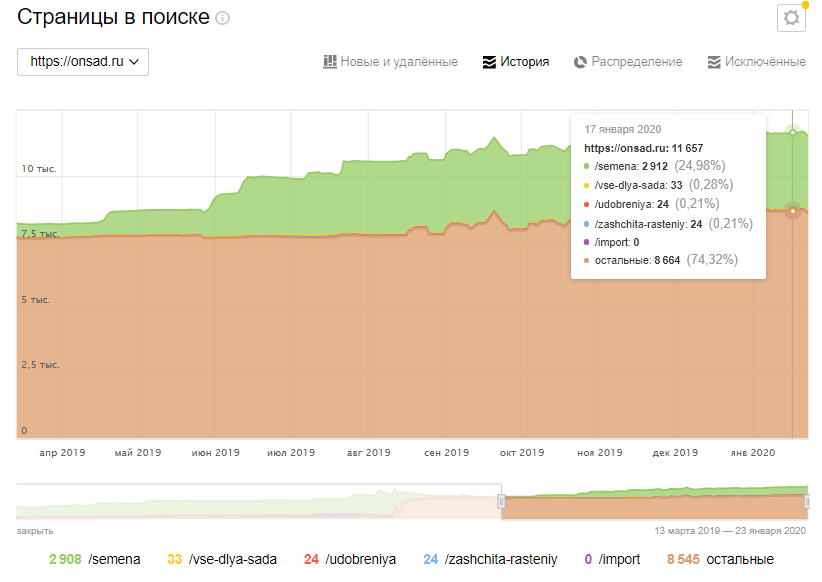822x582 pixels.
Task: Grab the left handle of range selector
Action: click(501, 502)
